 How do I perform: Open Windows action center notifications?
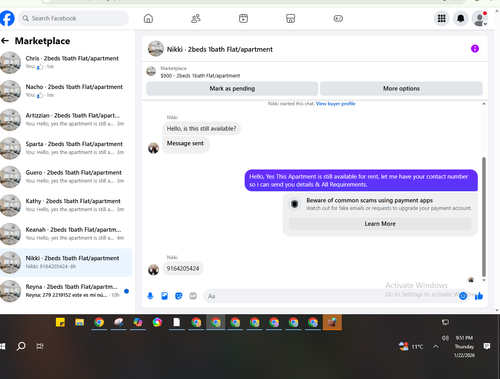tap(487, 346)
